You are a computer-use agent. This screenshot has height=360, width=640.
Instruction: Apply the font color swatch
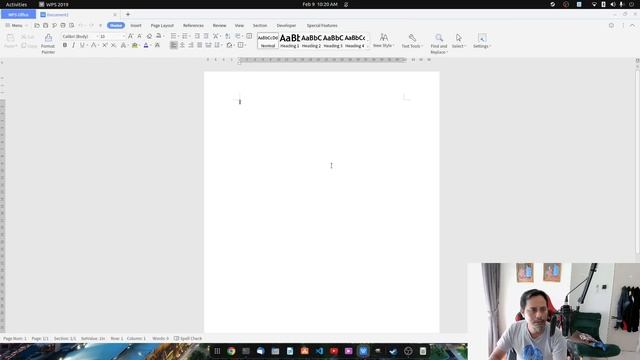tap(146, 45)
